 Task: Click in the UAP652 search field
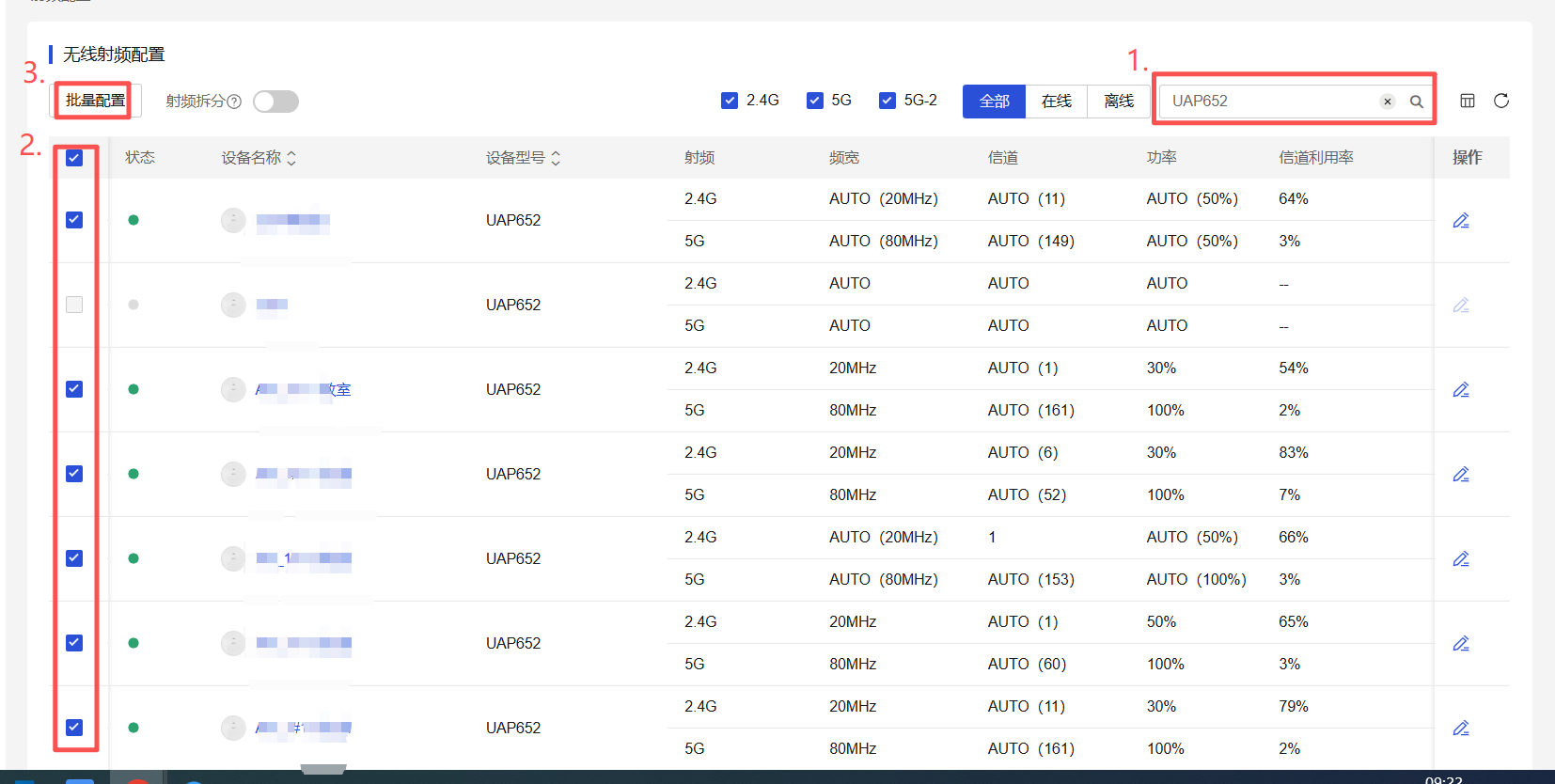[x=1269, y=102]
